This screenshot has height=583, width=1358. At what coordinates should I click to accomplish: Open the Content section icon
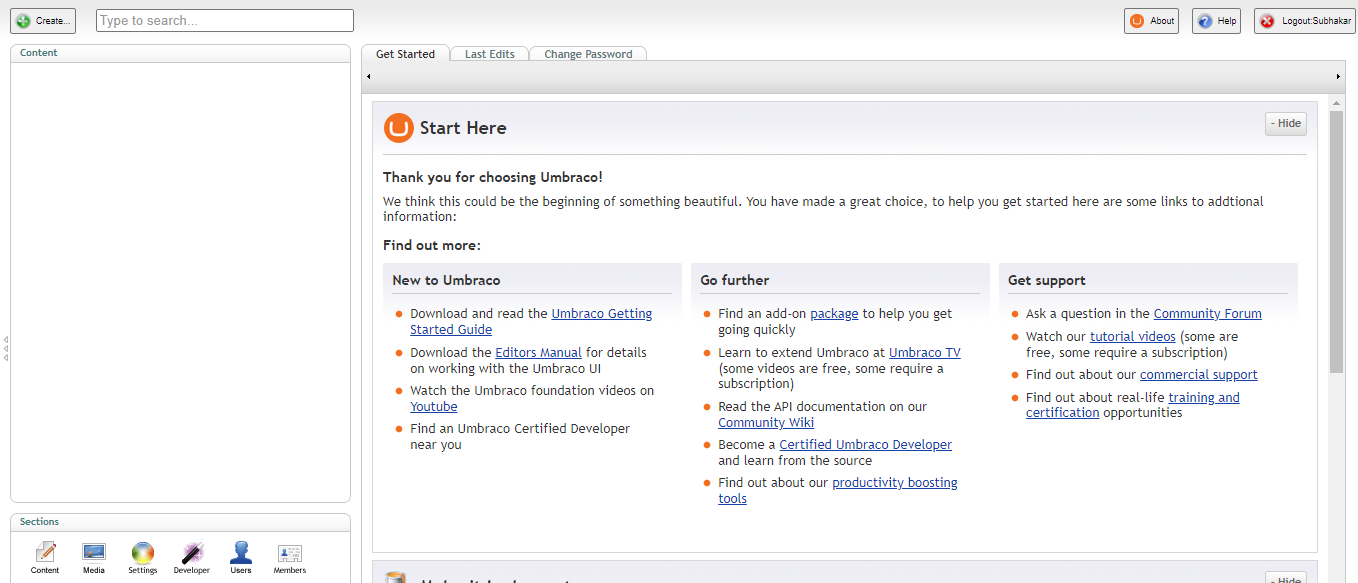pyautogui.click(x=45, y=558)
